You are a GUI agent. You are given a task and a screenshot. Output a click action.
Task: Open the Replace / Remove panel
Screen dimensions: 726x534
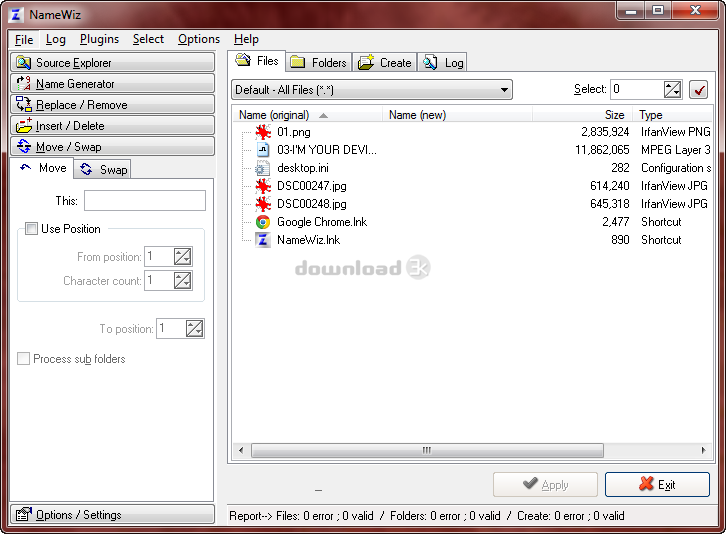(x=112, y=104)
